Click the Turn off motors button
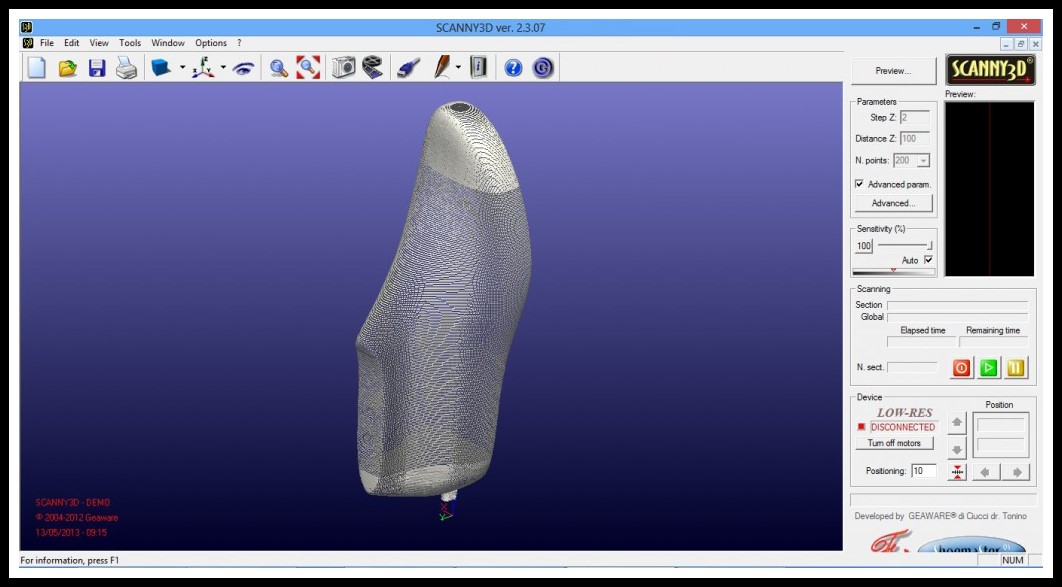Screen dimensions: 1062x587 pos(894,443)
